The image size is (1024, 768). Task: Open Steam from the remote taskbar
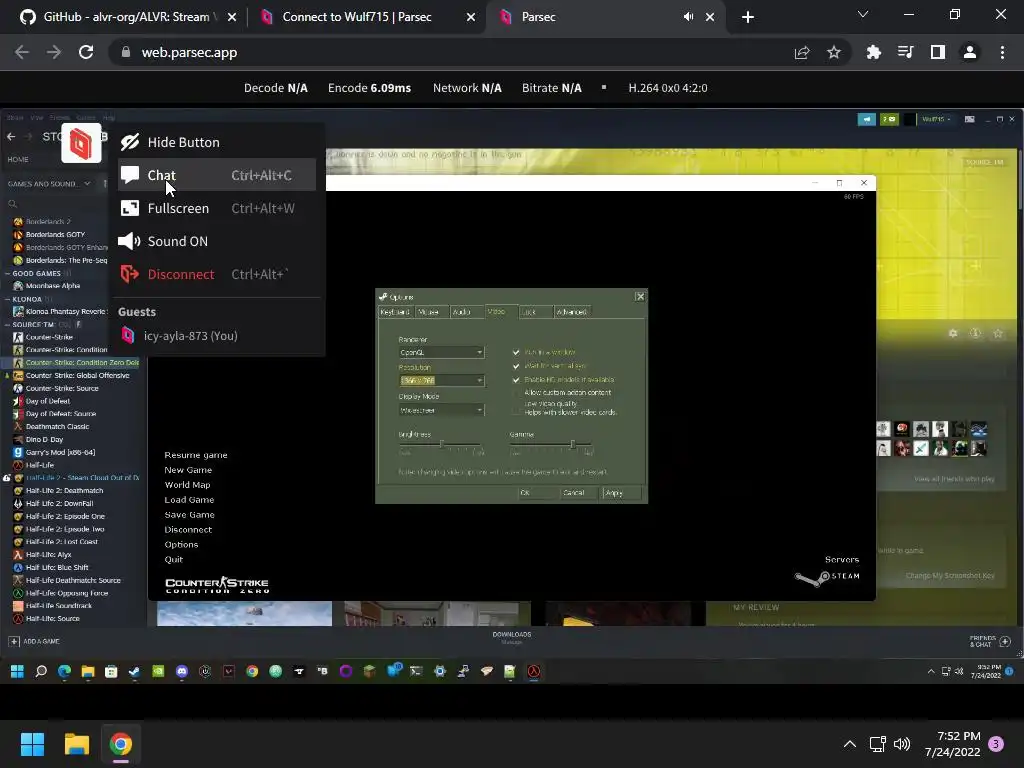click(x=135, y=671)
